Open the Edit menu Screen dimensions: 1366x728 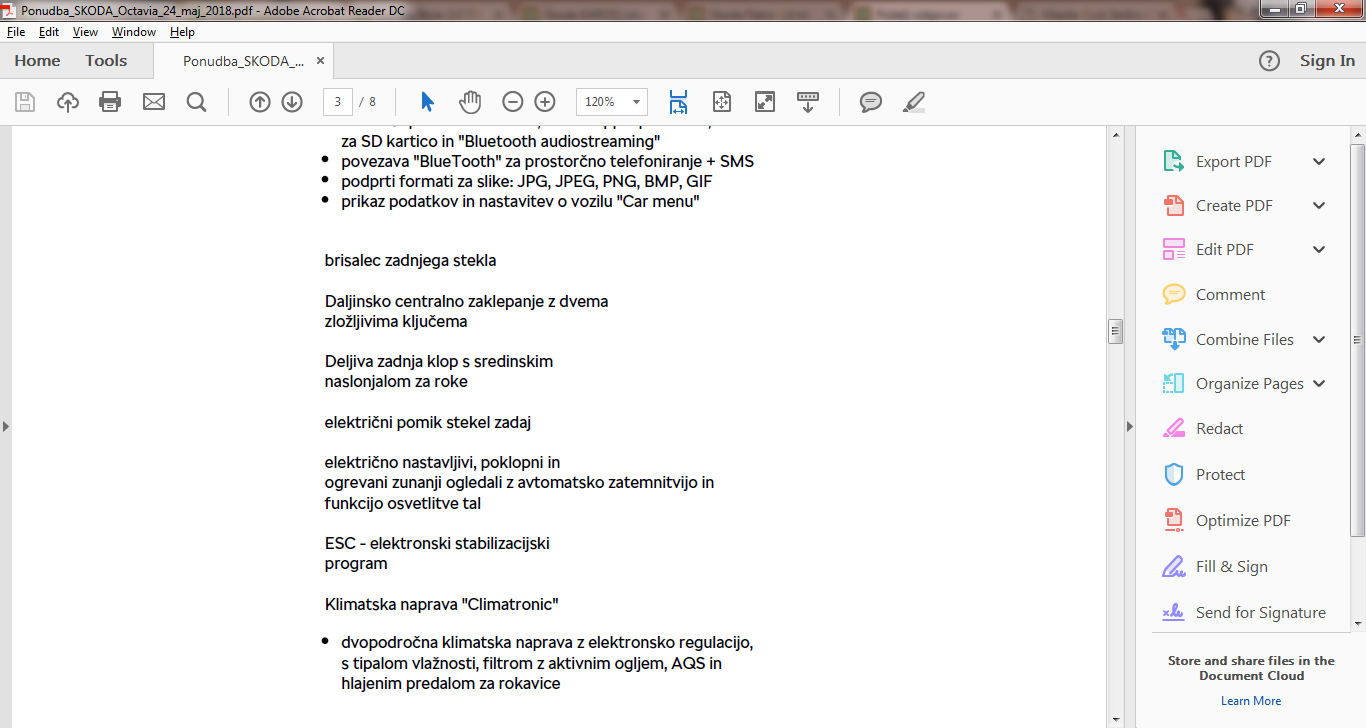coord(49,32)
